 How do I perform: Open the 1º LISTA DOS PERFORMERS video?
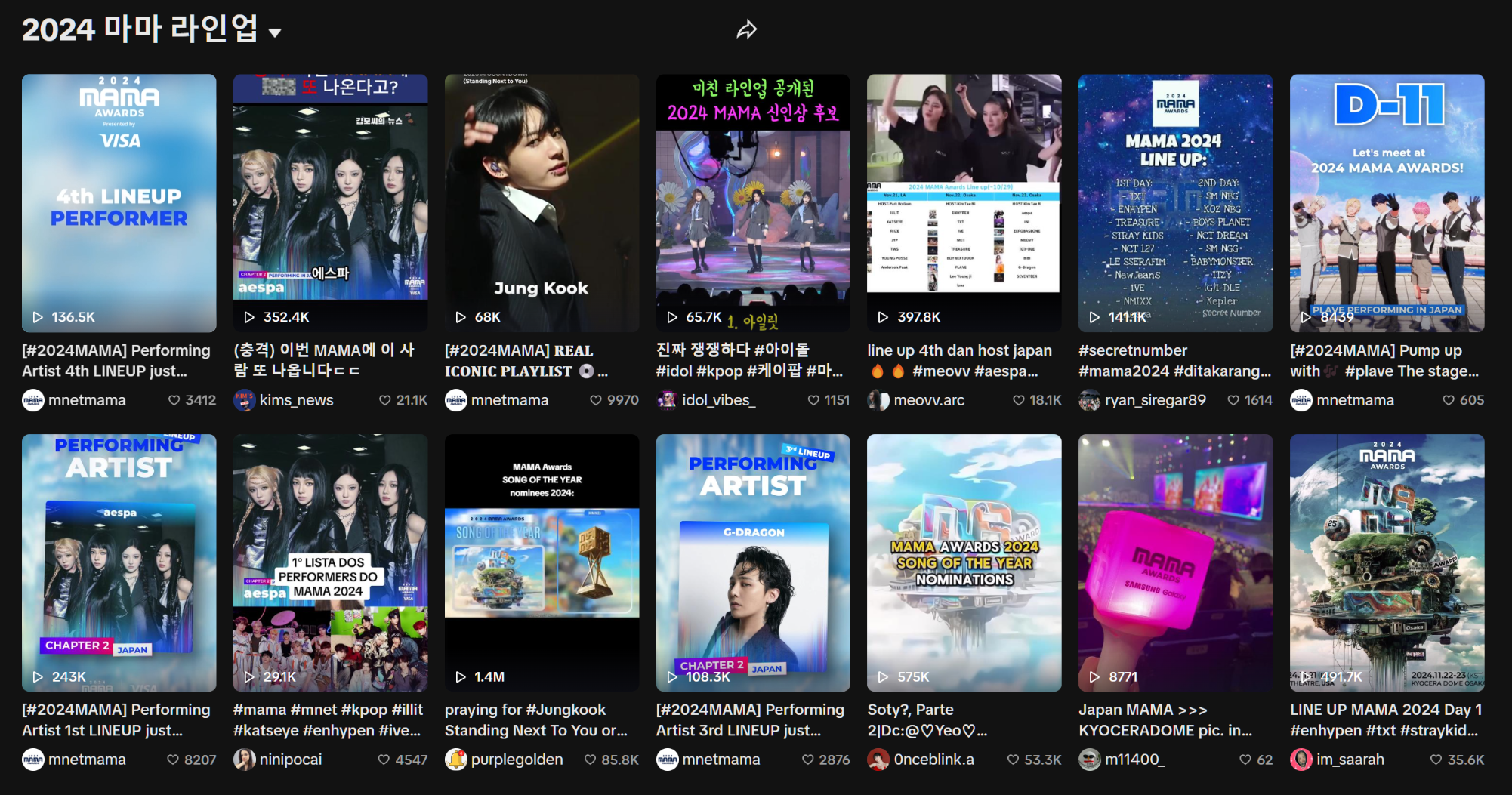tap(331, 562)
